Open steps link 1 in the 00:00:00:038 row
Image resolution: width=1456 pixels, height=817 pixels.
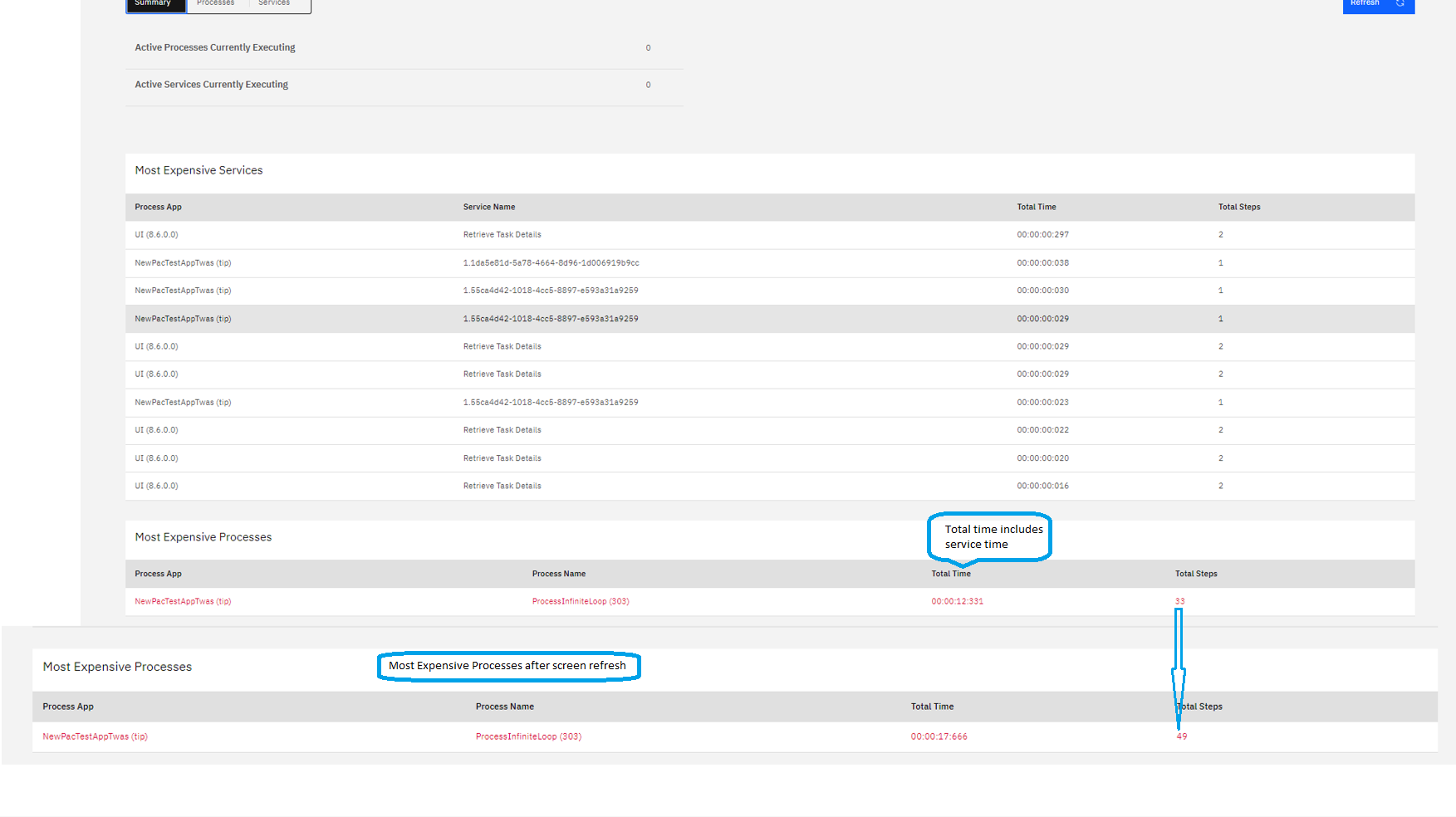pyautogui.click(x=1221, y=263)
